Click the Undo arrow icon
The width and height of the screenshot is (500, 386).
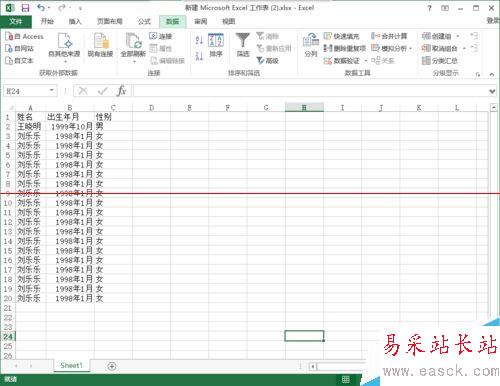41,8
